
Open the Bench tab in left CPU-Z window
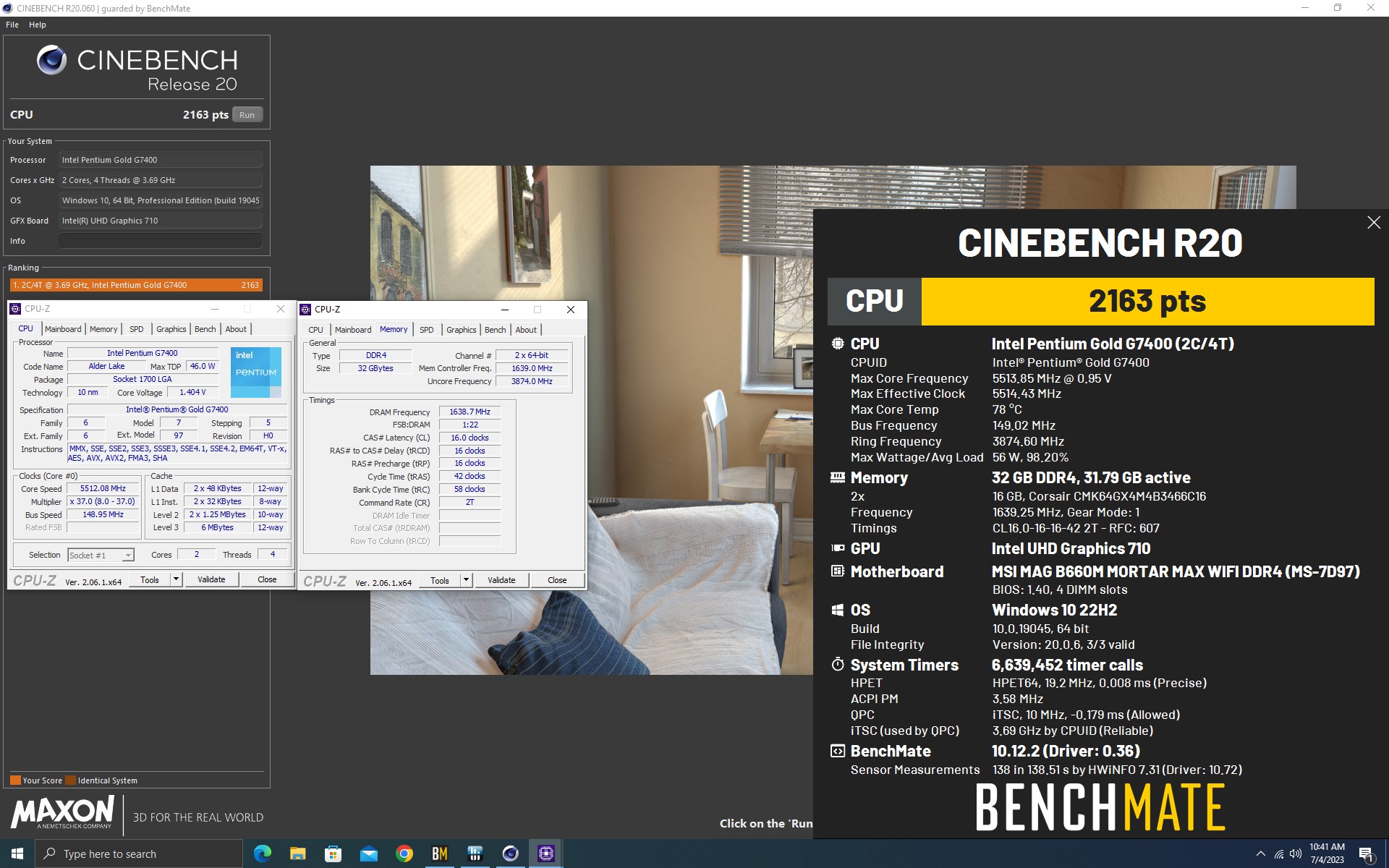pos(205,329)
